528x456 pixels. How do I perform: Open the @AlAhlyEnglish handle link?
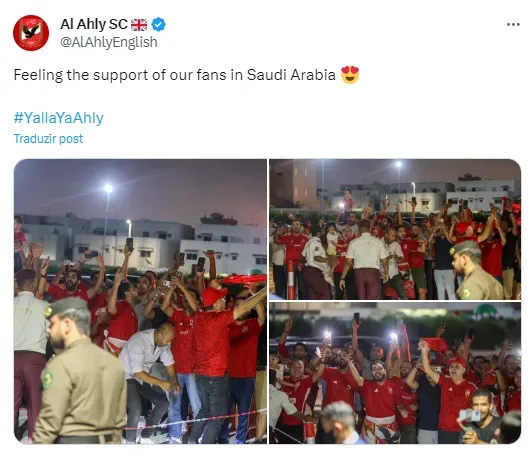[109, 42]
